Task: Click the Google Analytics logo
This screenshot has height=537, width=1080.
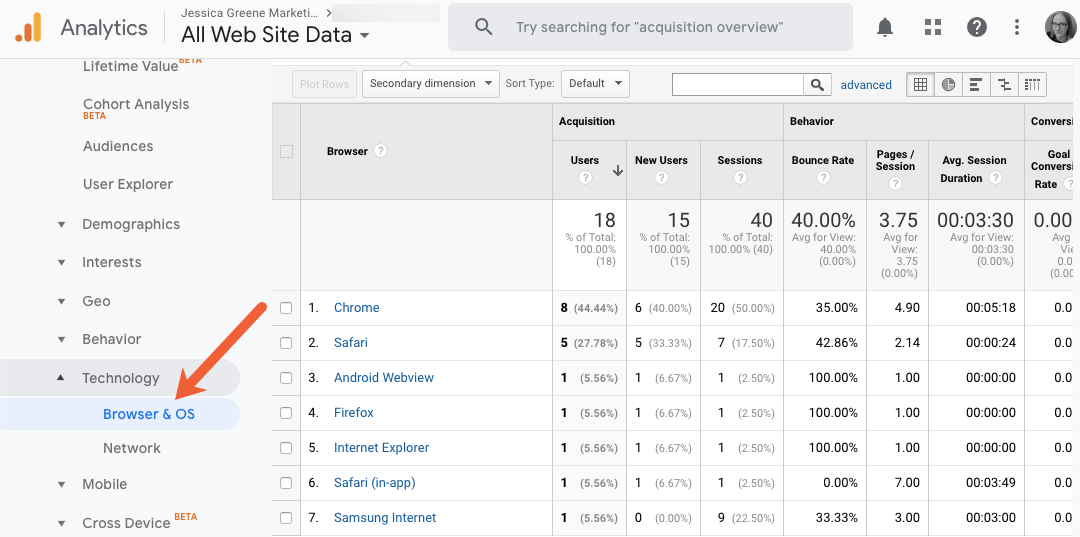Action: coord(29,28)
